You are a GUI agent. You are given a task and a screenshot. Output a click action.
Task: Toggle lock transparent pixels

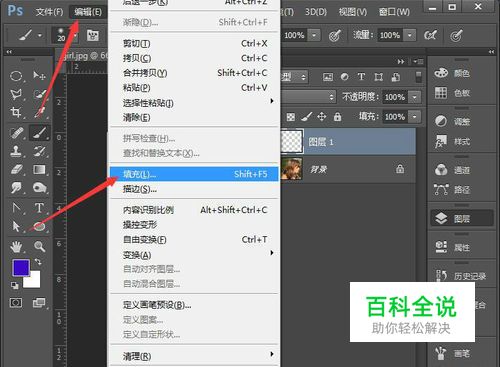click(291, 117)
